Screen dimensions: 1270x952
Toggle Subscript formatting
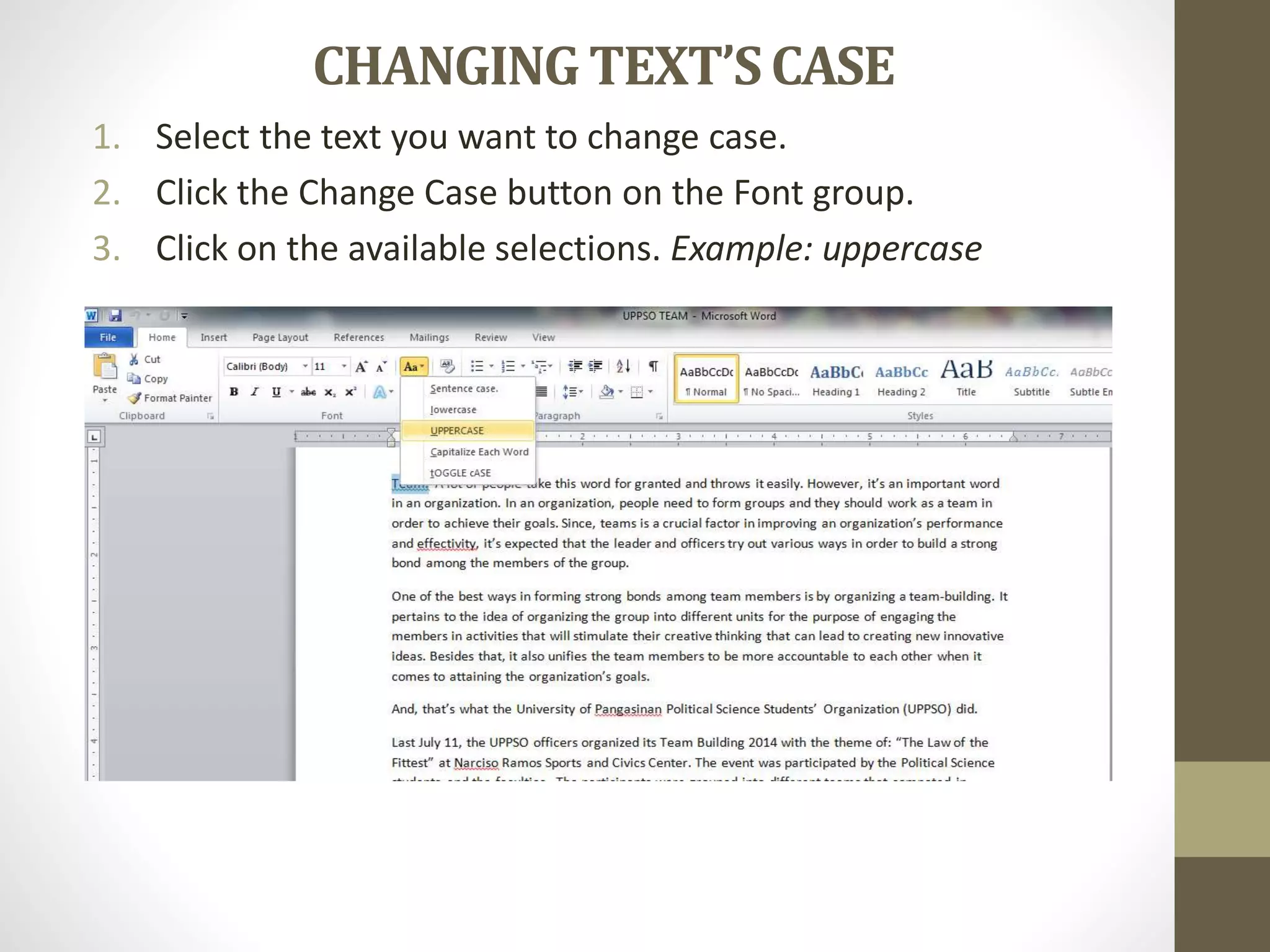tap(331, 392)
